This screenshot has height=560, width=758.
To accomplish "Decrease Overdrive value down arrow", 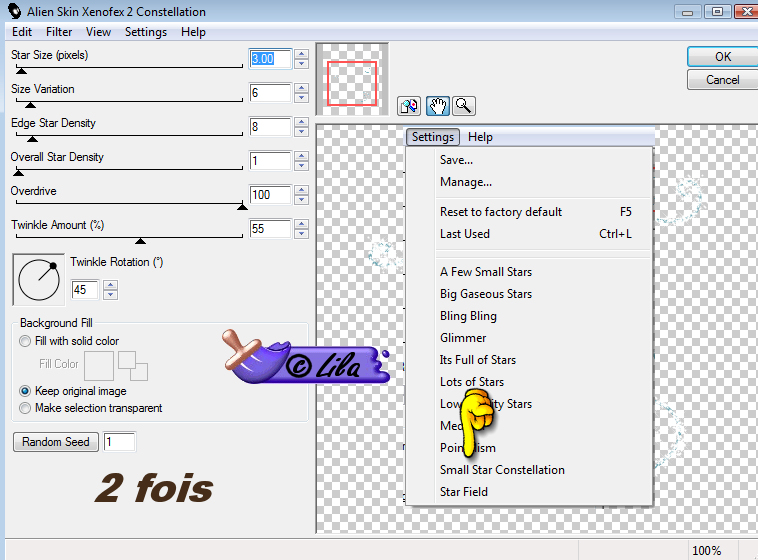I will [302, 199].
